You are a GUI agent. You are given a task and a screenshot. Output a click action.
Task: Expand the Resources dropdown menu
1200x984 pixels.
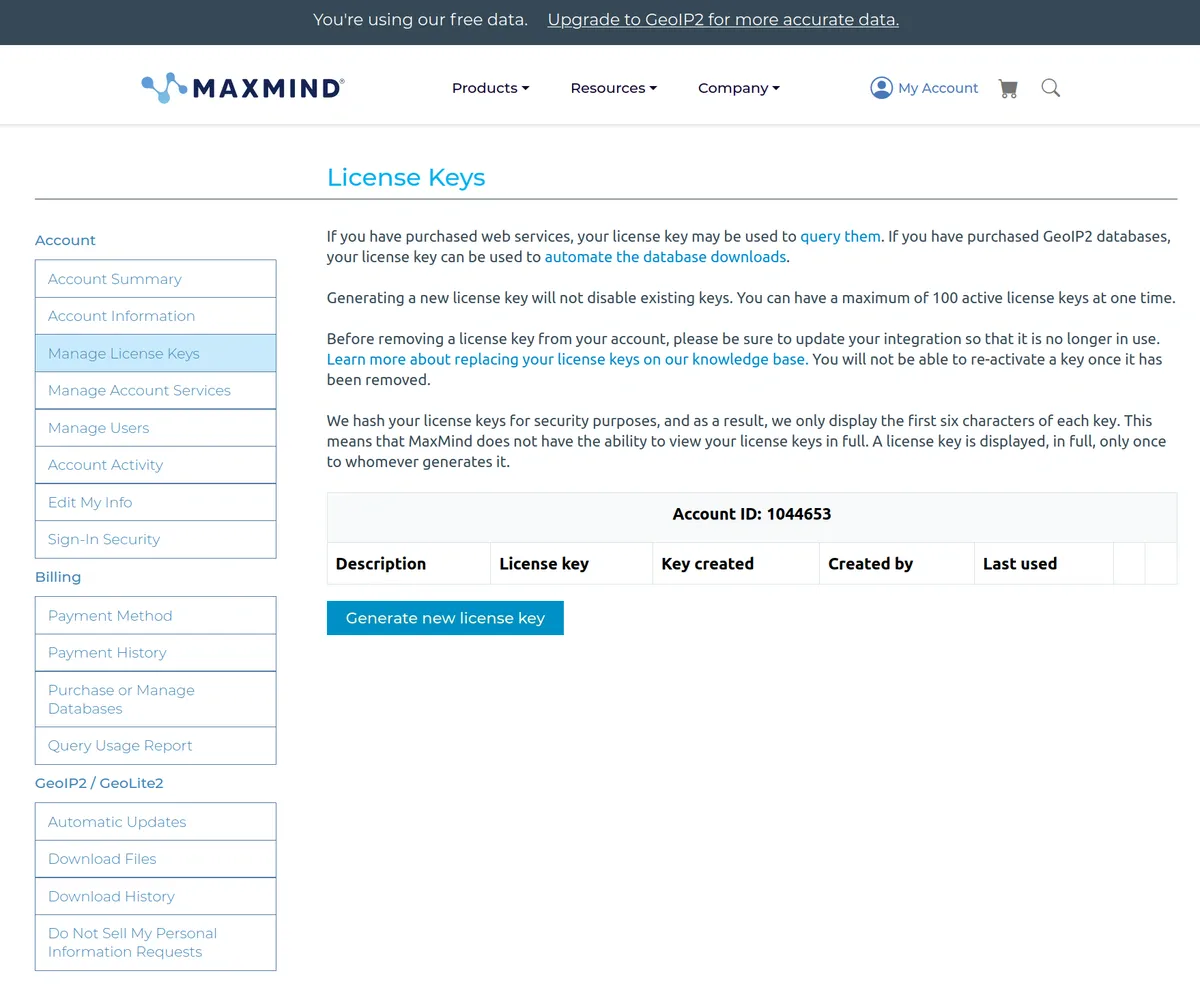click(614, 88)
